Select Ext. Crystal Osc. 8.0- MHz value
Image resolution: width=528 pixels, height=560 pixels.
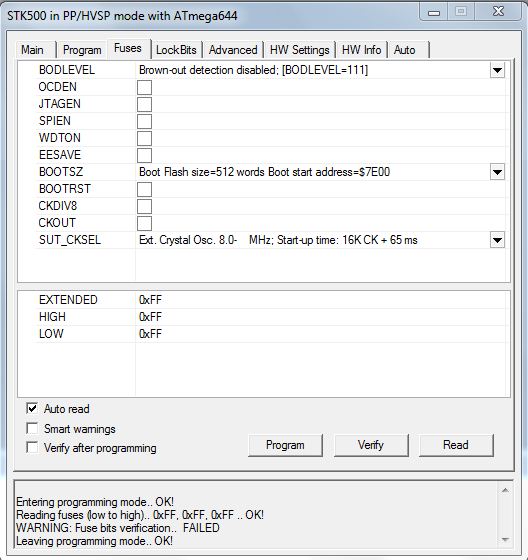[x=278, y=240]
